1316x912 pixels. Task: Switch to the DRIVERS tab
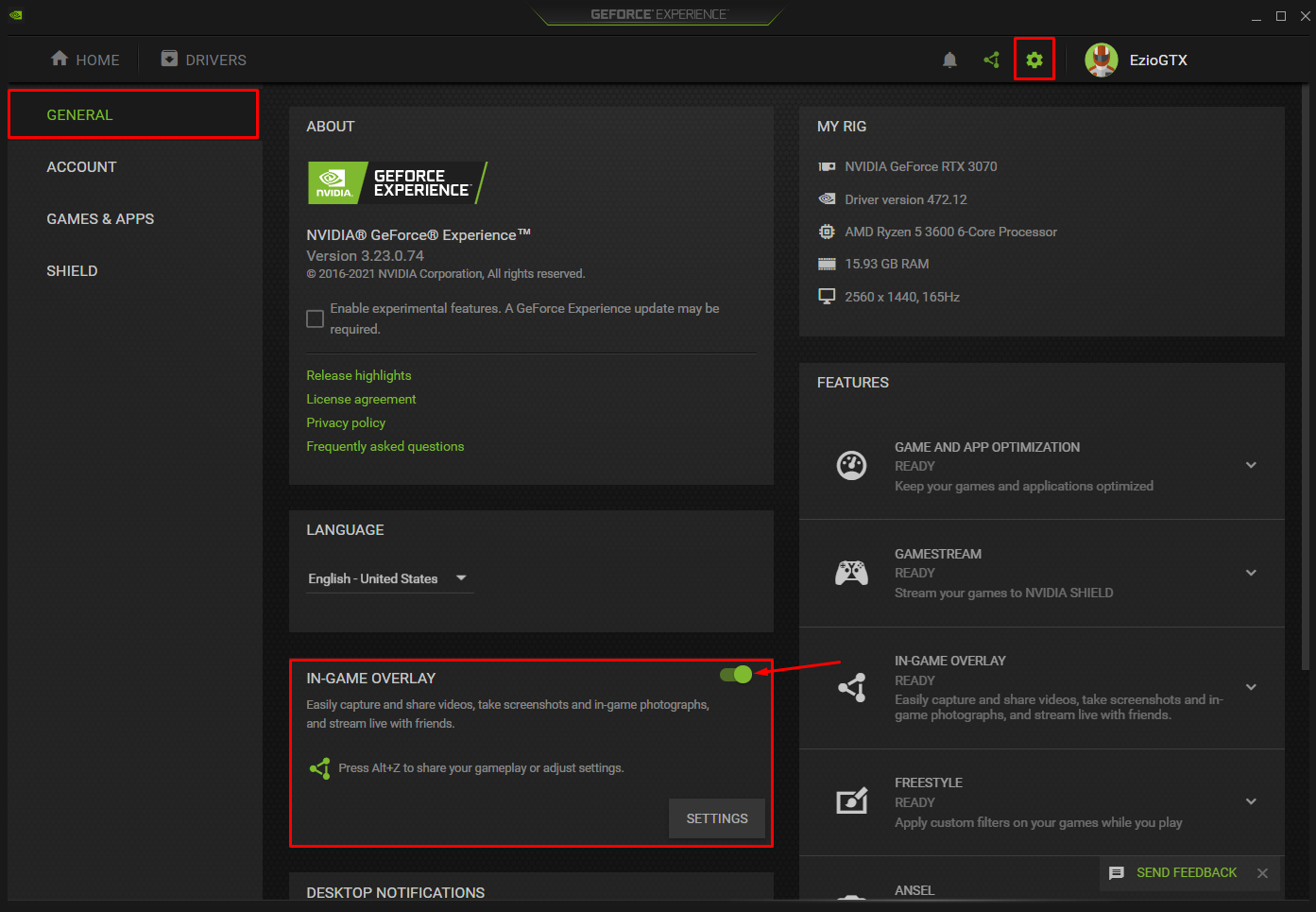[x=203, y=60]
